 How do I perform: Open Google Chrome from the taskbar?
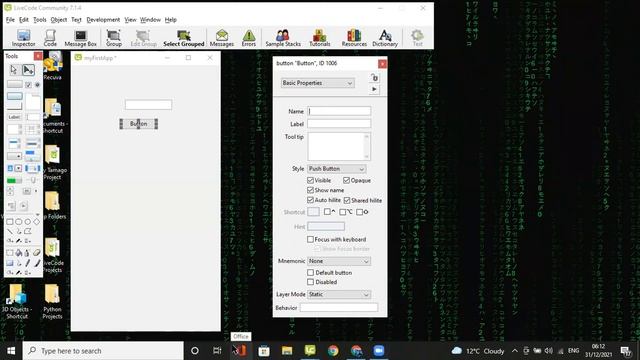coord(333,350)
